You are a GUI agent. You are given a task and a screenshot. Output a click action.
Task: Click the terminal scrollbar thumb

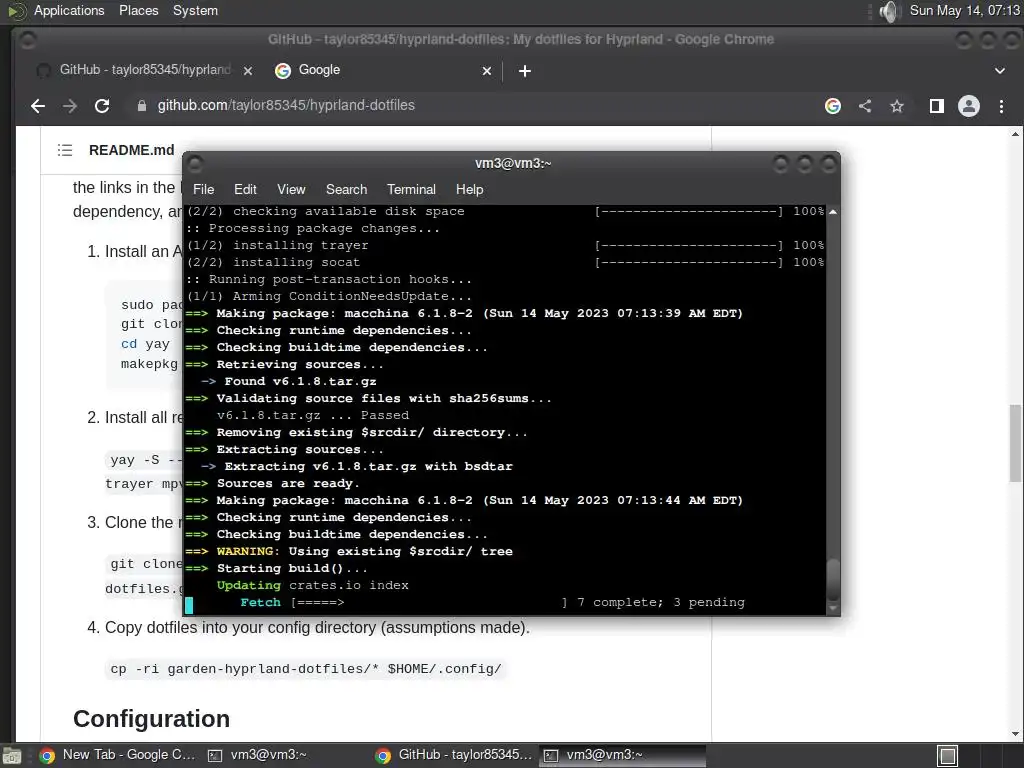[x=833, y=581]
